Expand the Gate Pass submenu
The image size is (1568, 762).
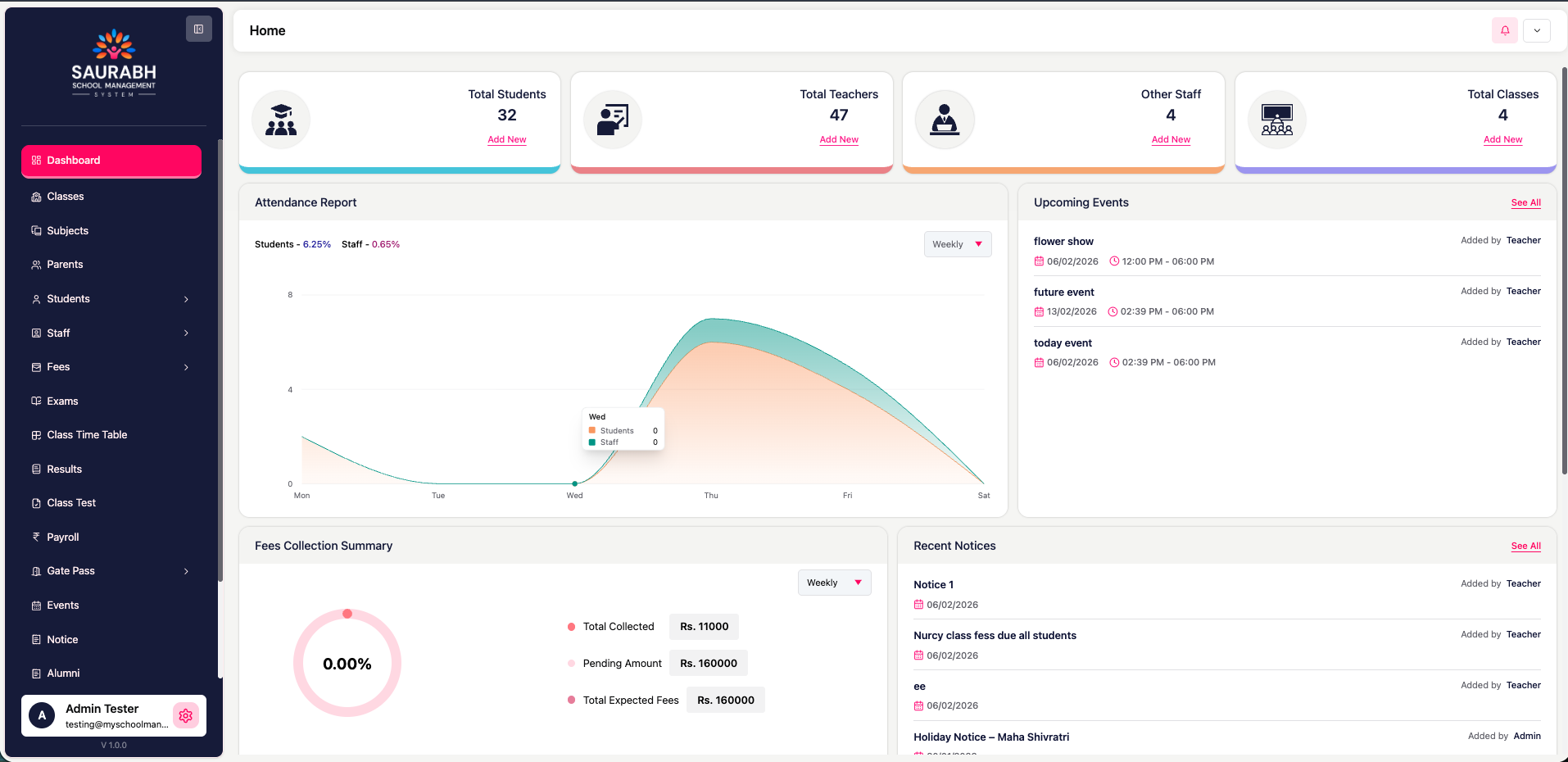pos(186,571)
